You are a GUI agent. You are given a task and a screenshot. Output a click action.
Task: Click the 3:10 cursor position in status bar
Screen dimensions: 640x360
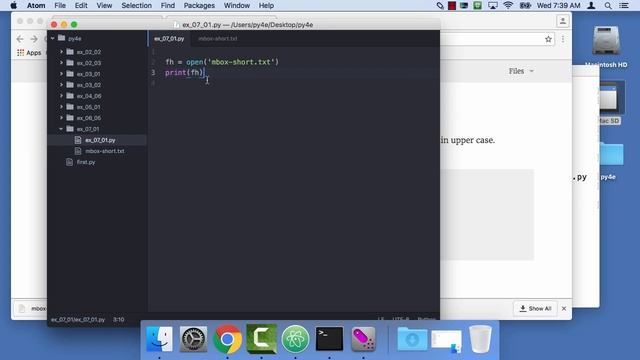[x=118, y=320]
